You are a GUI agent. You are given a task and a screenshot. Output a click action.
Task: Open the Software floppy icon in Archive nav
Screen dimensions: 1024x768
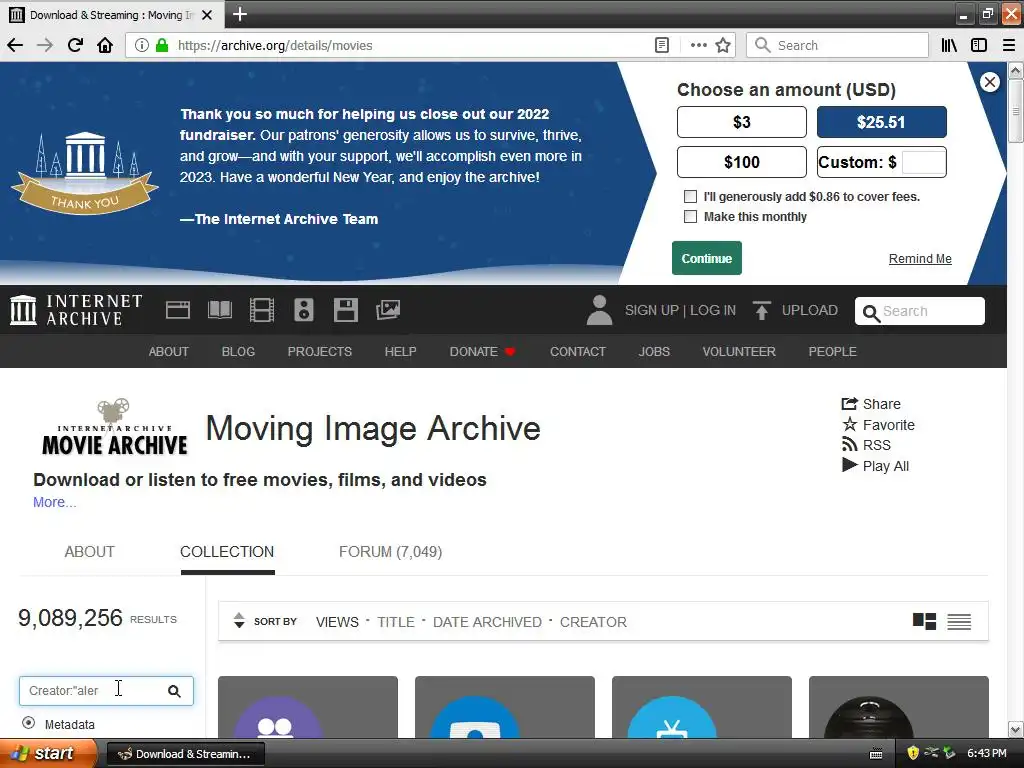pos(345,310)
